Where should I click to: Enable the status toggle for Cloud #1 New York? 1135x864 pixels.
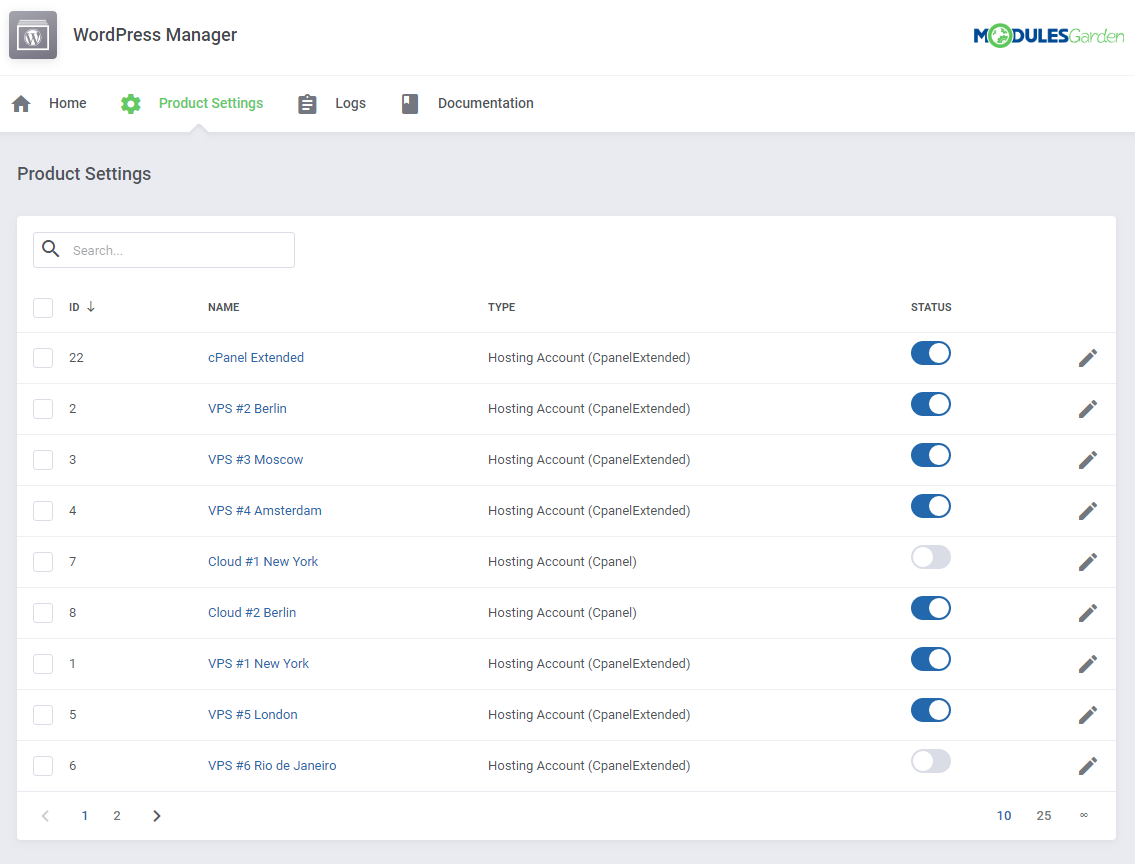[930, 557]
